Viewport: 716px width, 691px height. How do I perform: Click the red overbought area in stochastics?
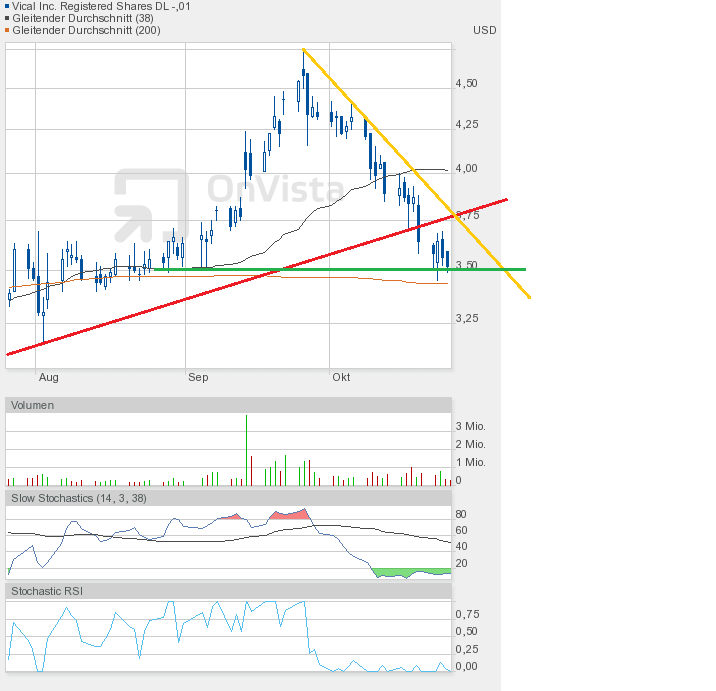[x=292, y=515]
